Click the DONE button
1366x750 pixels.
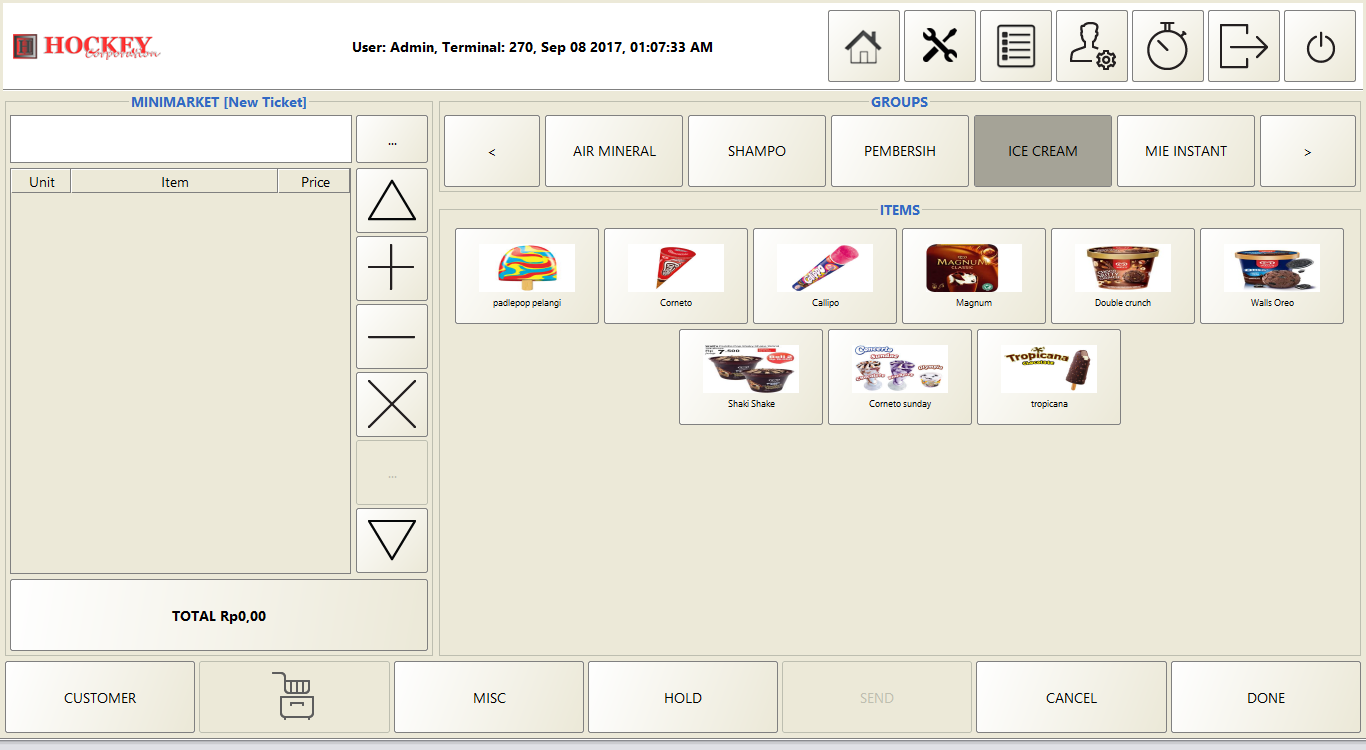1266,697
